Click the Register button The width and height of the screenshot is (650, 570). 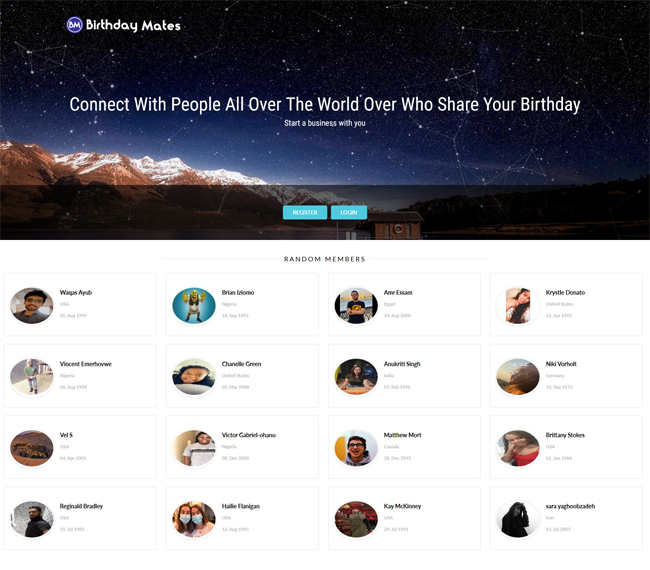[305, 212]
